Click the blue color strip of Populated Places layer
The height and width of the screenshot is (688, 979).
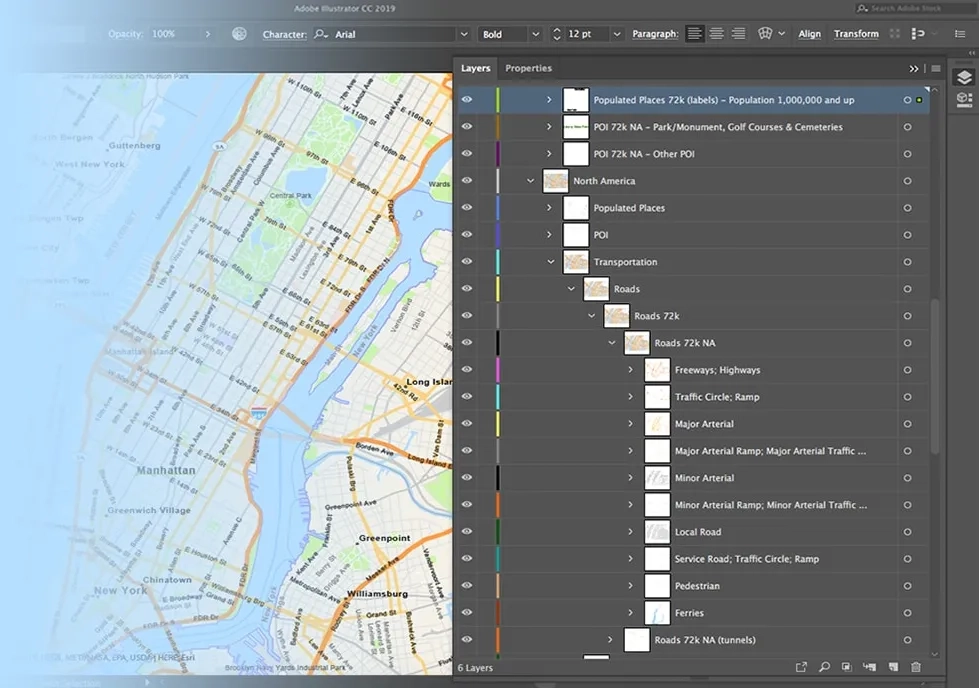pos(498,208)
